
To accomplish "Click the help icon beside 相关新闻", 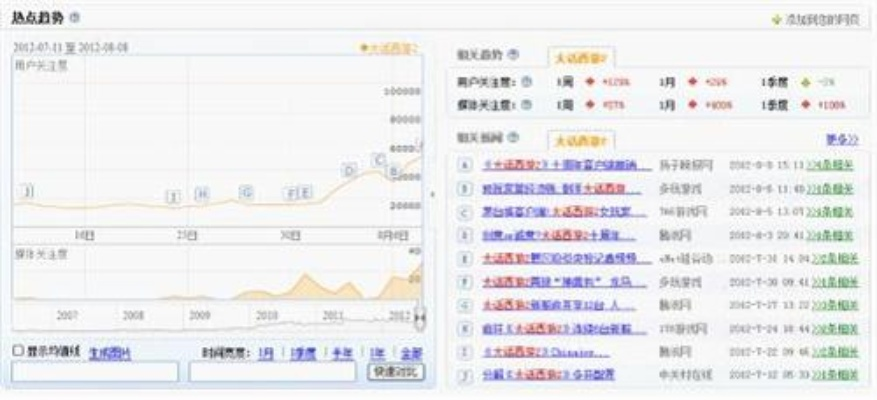I will 513,137.
